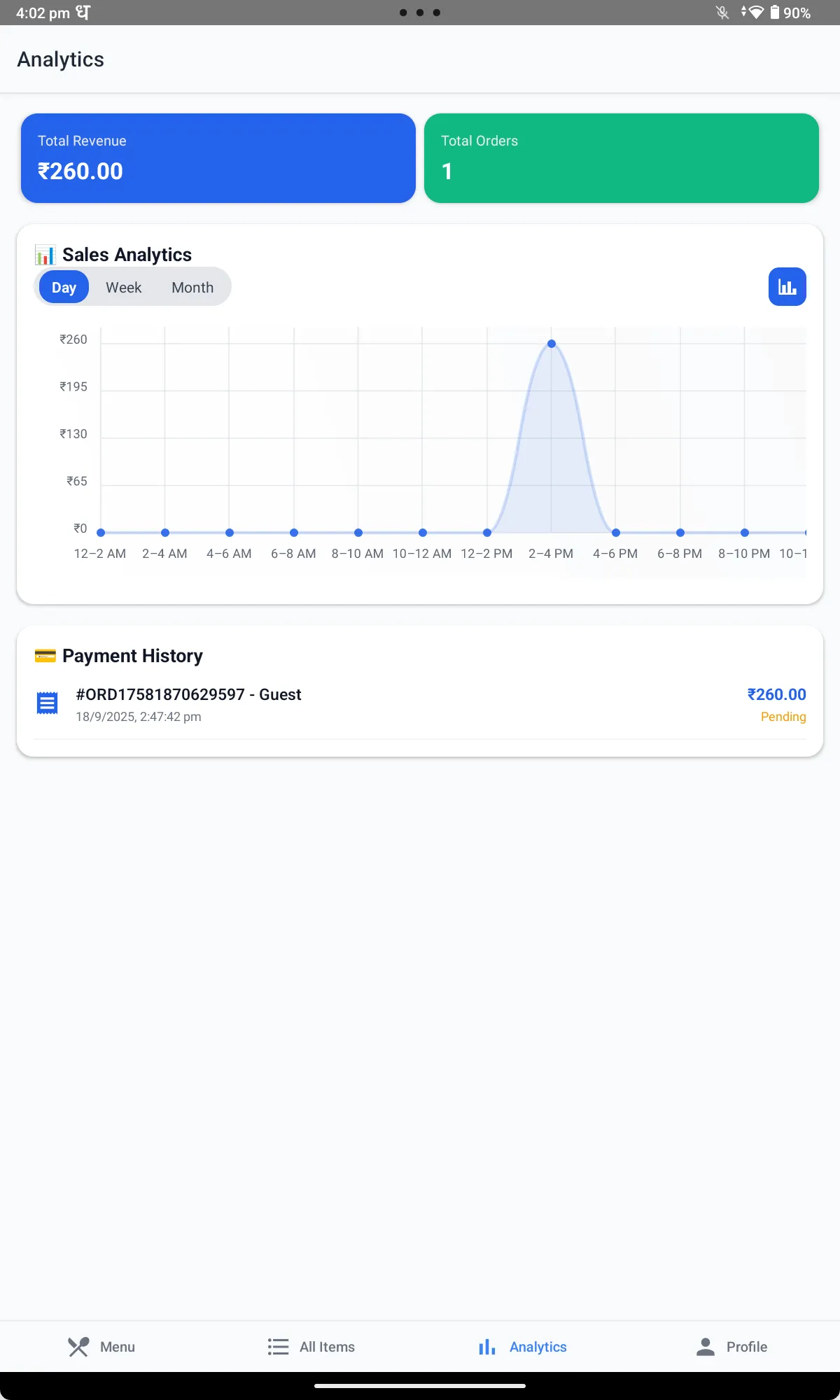This screenshot has height=1400, width=840.
Task: Tap the ₹260.00 payment amount
Action: coord(776,694)
